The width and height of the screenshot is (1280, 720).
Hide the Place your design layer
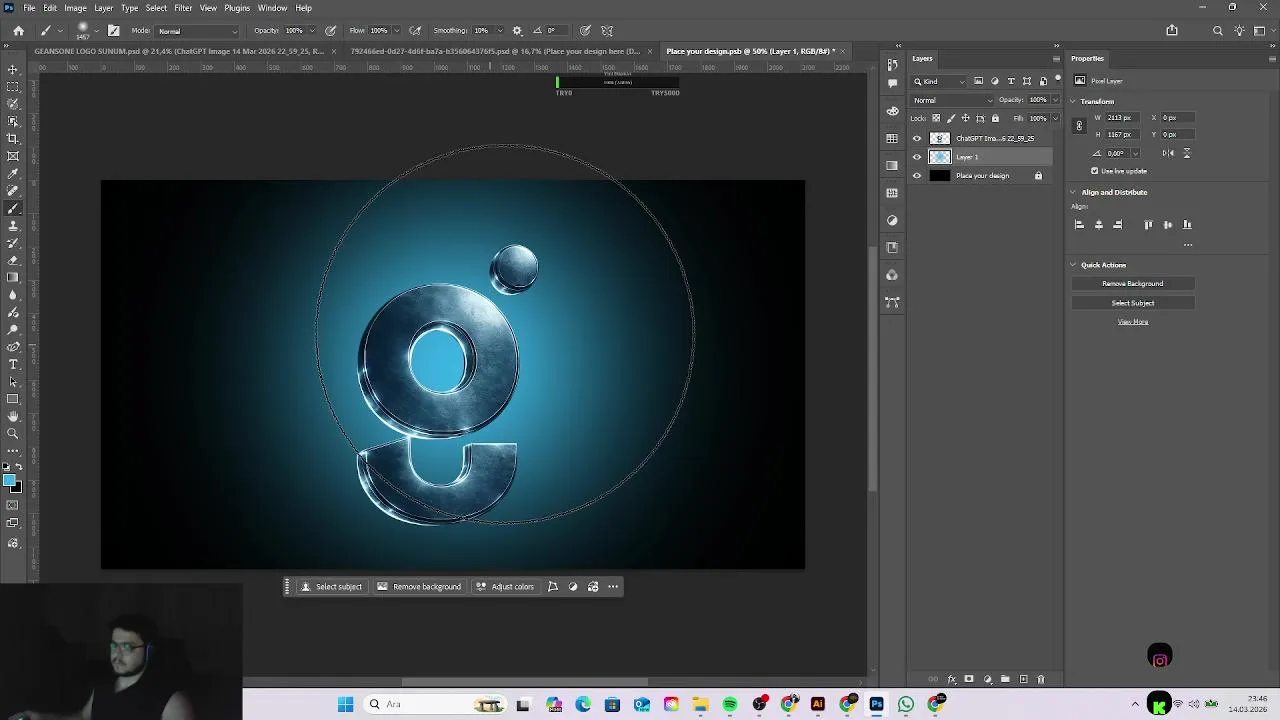[917, 176]
